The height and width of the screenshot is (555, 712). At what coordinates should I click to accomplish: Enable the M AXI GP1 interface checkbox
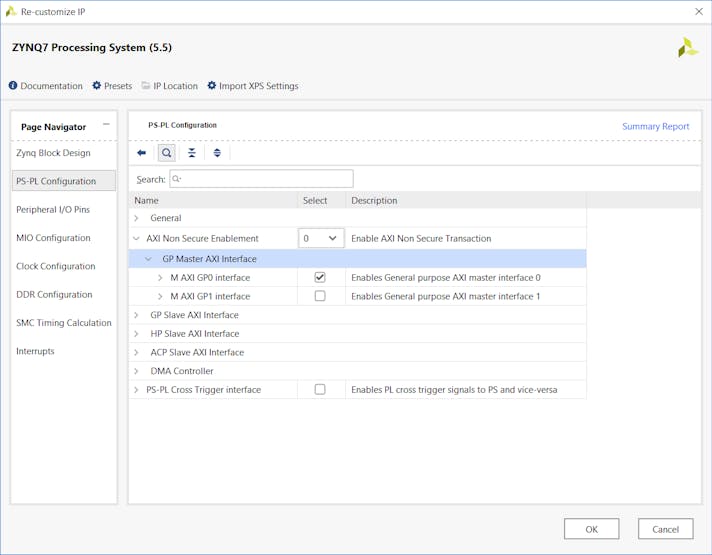pyautogui.click(x=320, y=296)
